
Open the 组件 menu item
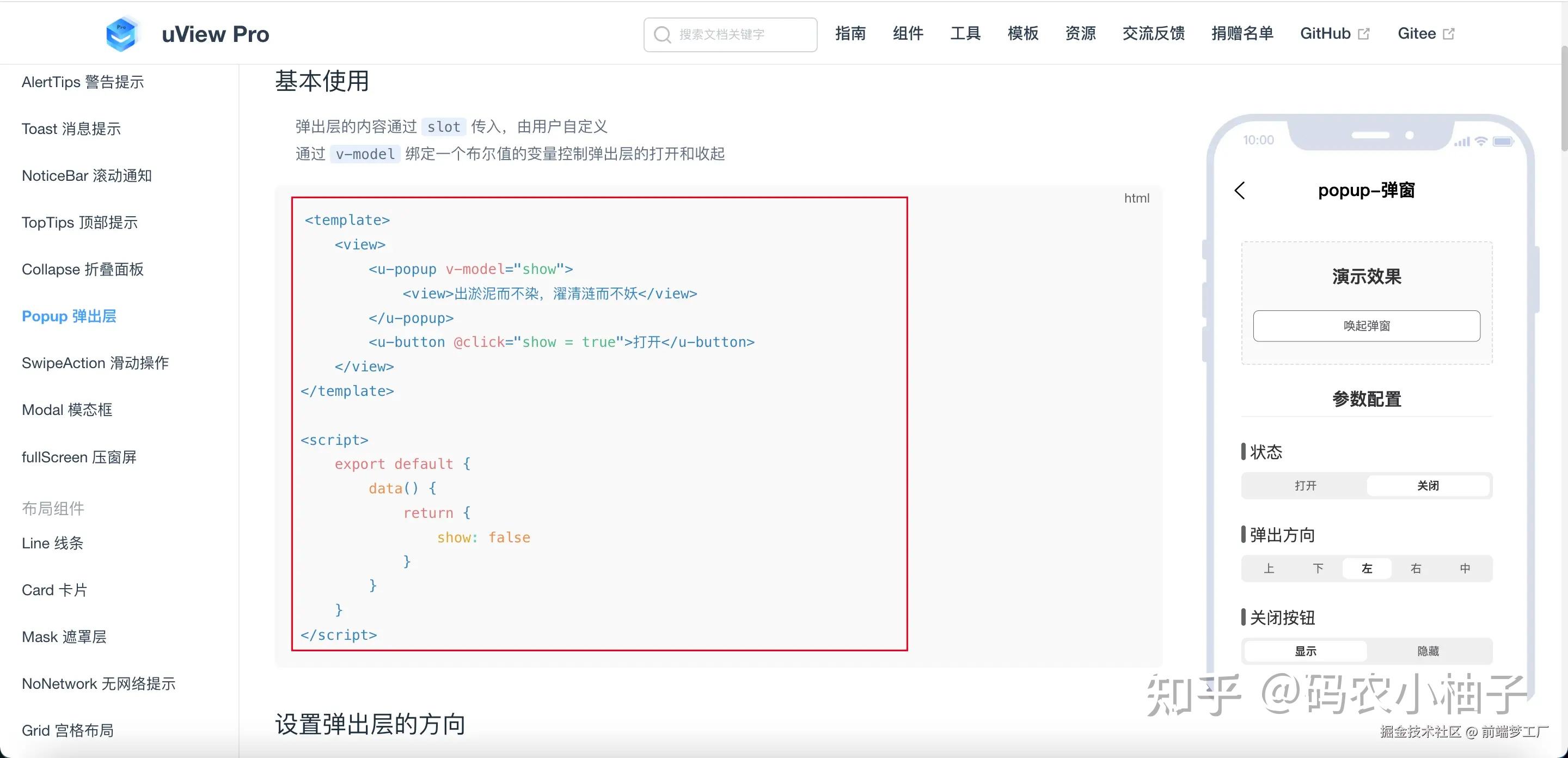[x=908, y=33]
